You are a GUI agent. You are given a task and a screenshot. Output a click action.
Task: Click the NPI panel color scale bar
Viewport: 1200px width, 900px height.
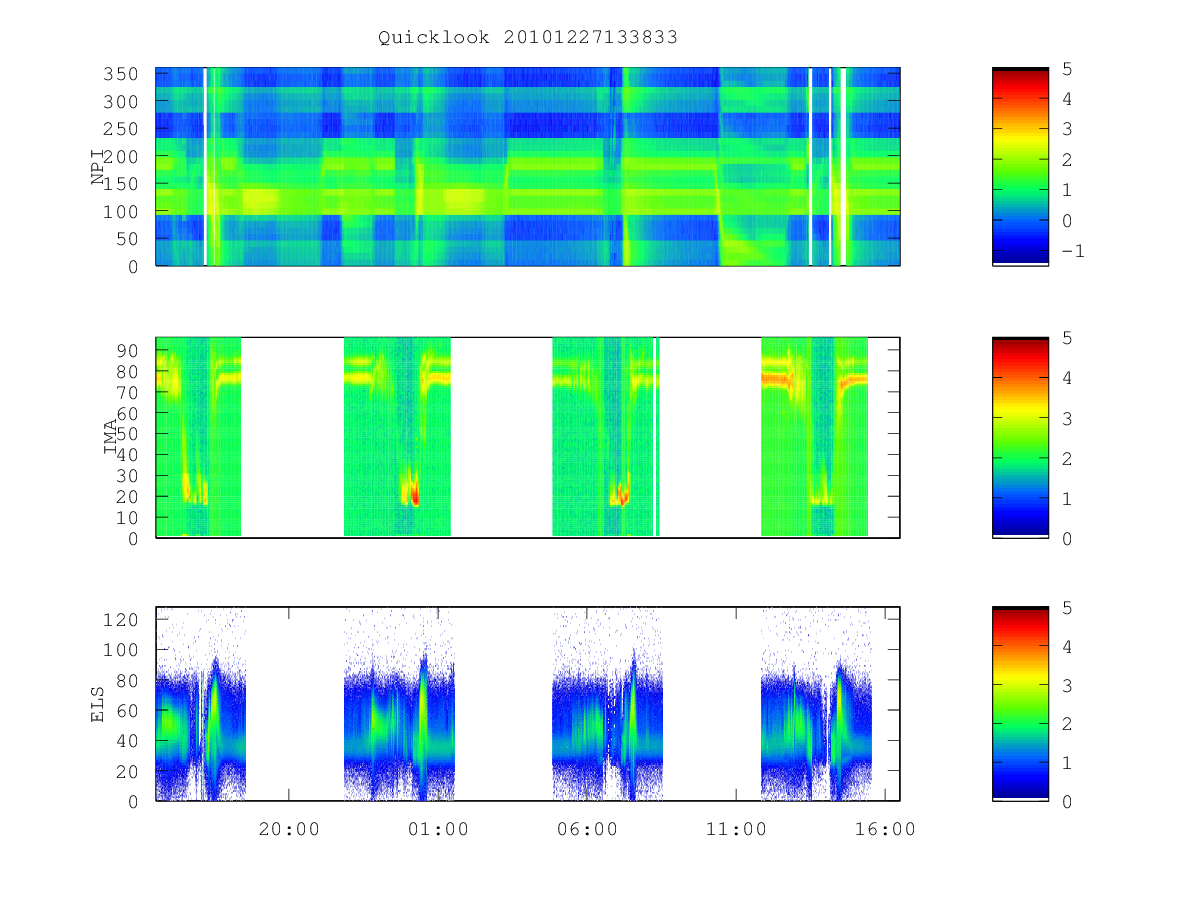(1020, 166)
